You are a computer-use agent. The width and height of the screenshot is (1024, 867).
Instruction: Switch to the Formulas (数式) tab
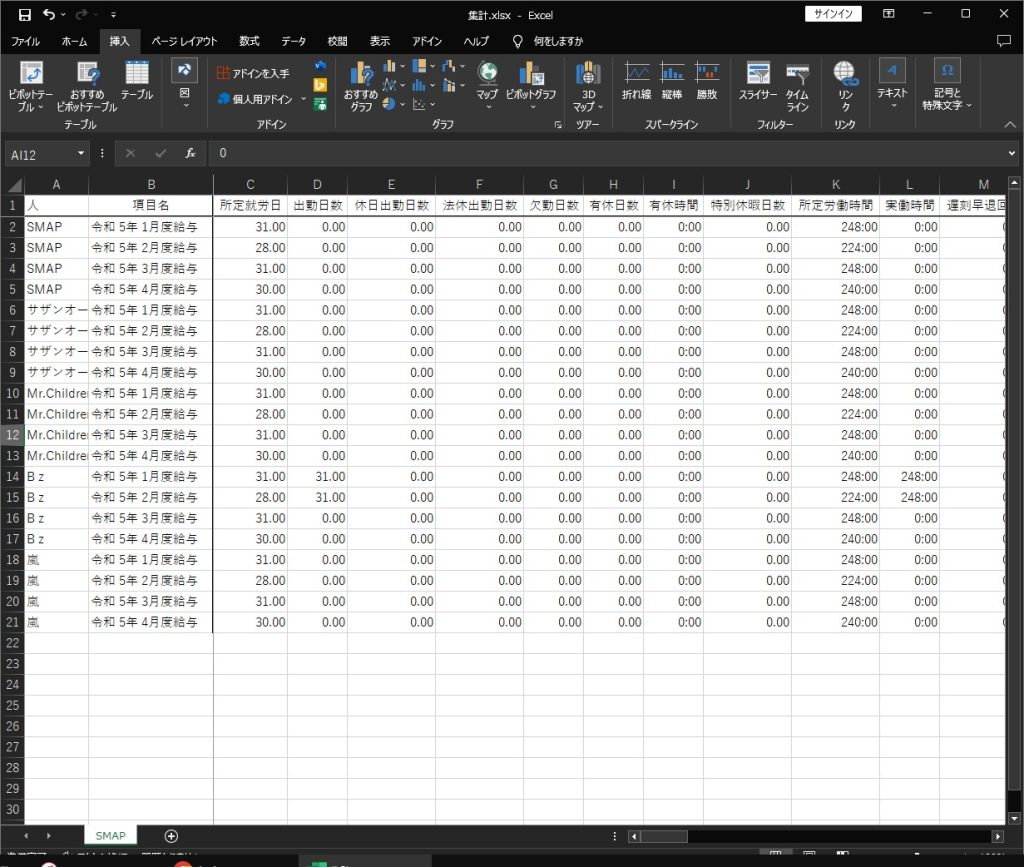pyautogui.click(x=249, y=41)
